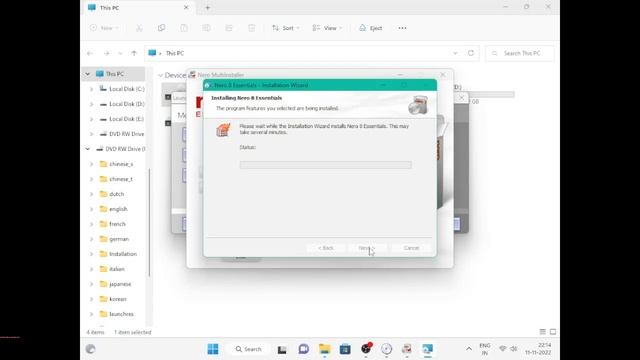This screenshot has height=360, width=640.
Task: Switch to details view icon in status bar
Action: (542, 332)
